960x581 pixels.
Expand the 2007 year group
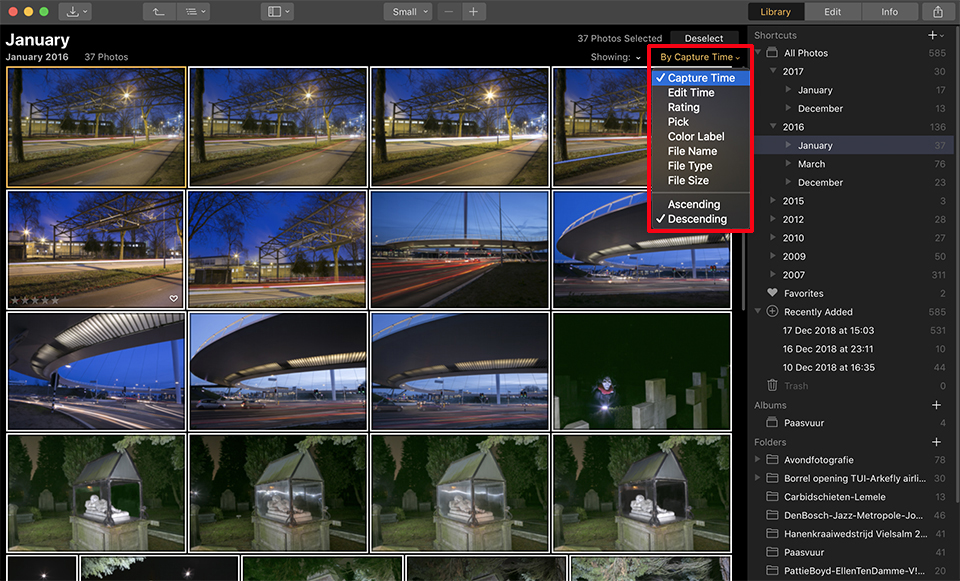pyautogui.click(x=773, y=274)
